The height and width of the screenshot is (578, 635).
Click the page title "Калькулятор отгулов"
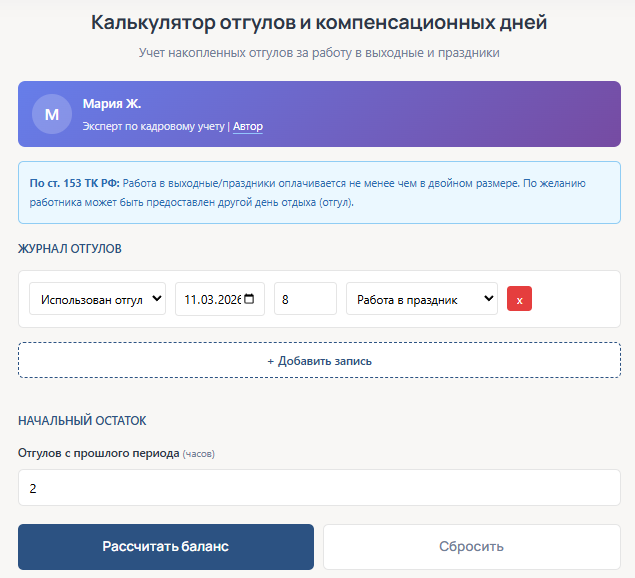(x=319, y=22)
